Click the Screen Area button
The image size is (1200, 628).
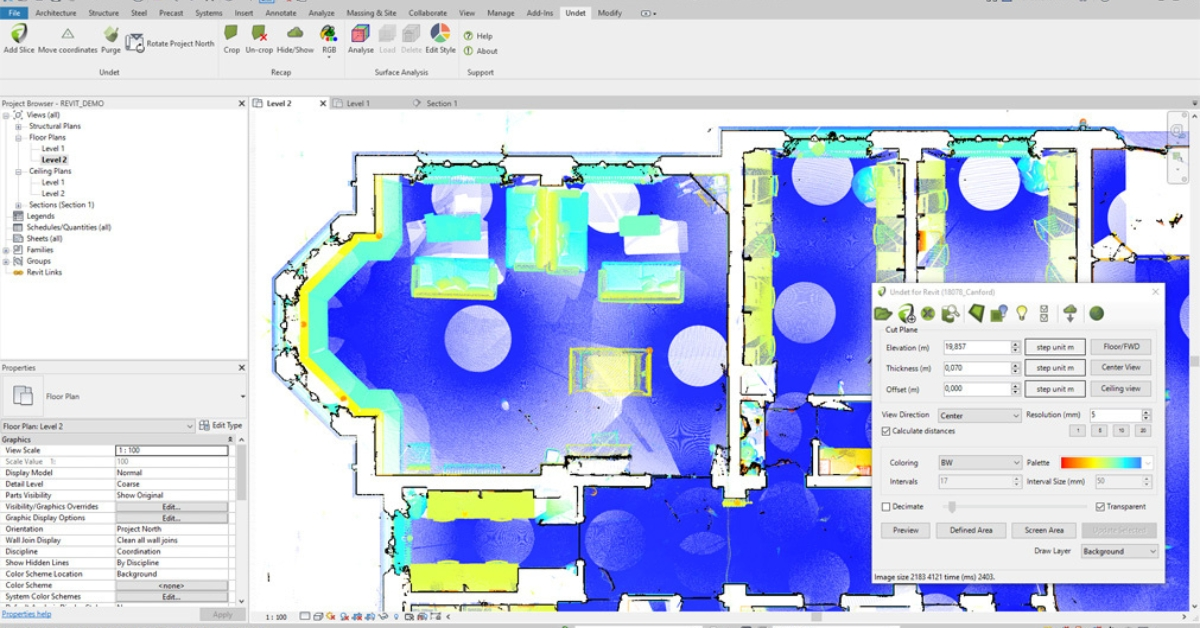[1044, 530]
